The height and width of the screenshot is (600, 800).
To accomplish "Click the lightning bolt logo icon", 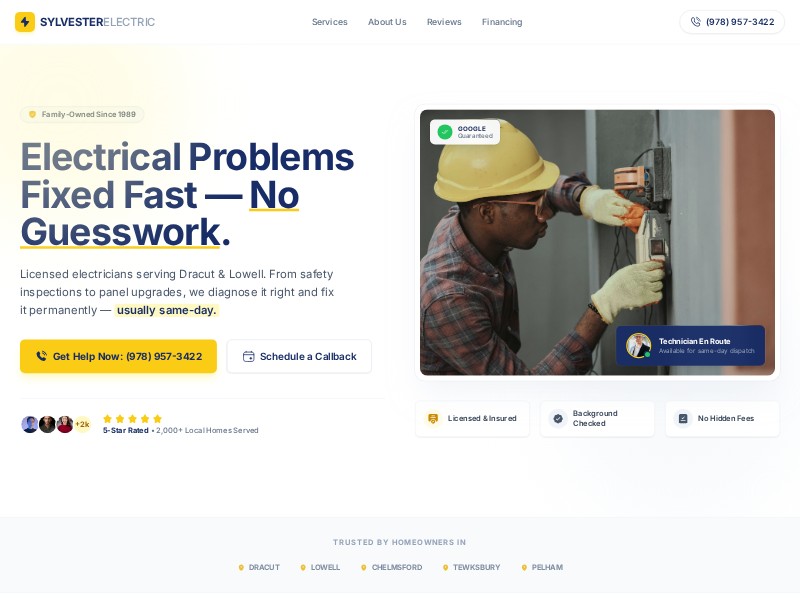I will click(x=24, y=22).
